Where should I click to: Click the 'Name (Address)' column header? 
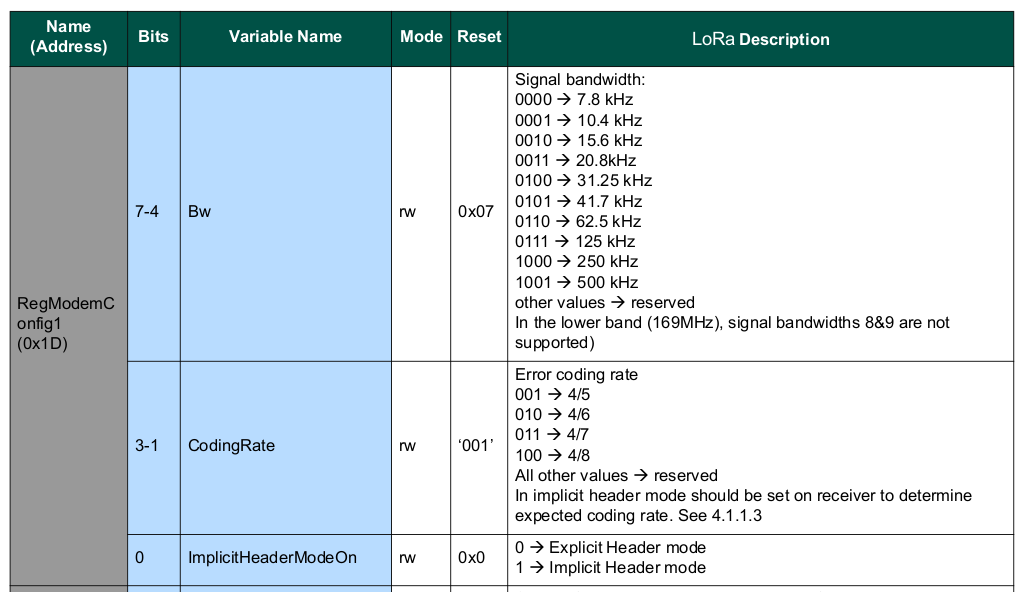(69, 37)
